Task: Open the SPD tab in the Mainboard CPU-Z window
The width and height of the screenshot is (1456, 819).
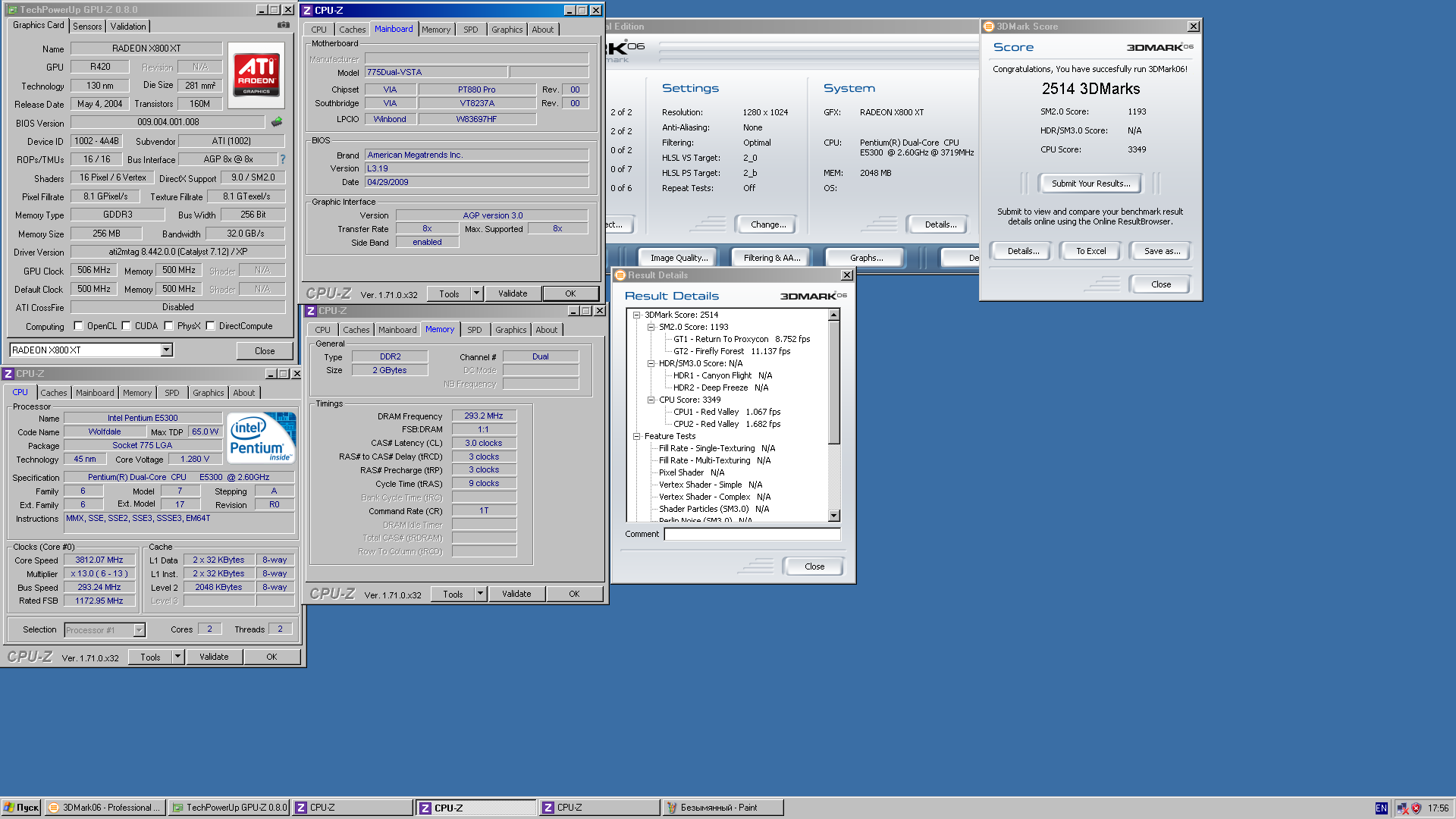Action: click(x=471, y=30)
